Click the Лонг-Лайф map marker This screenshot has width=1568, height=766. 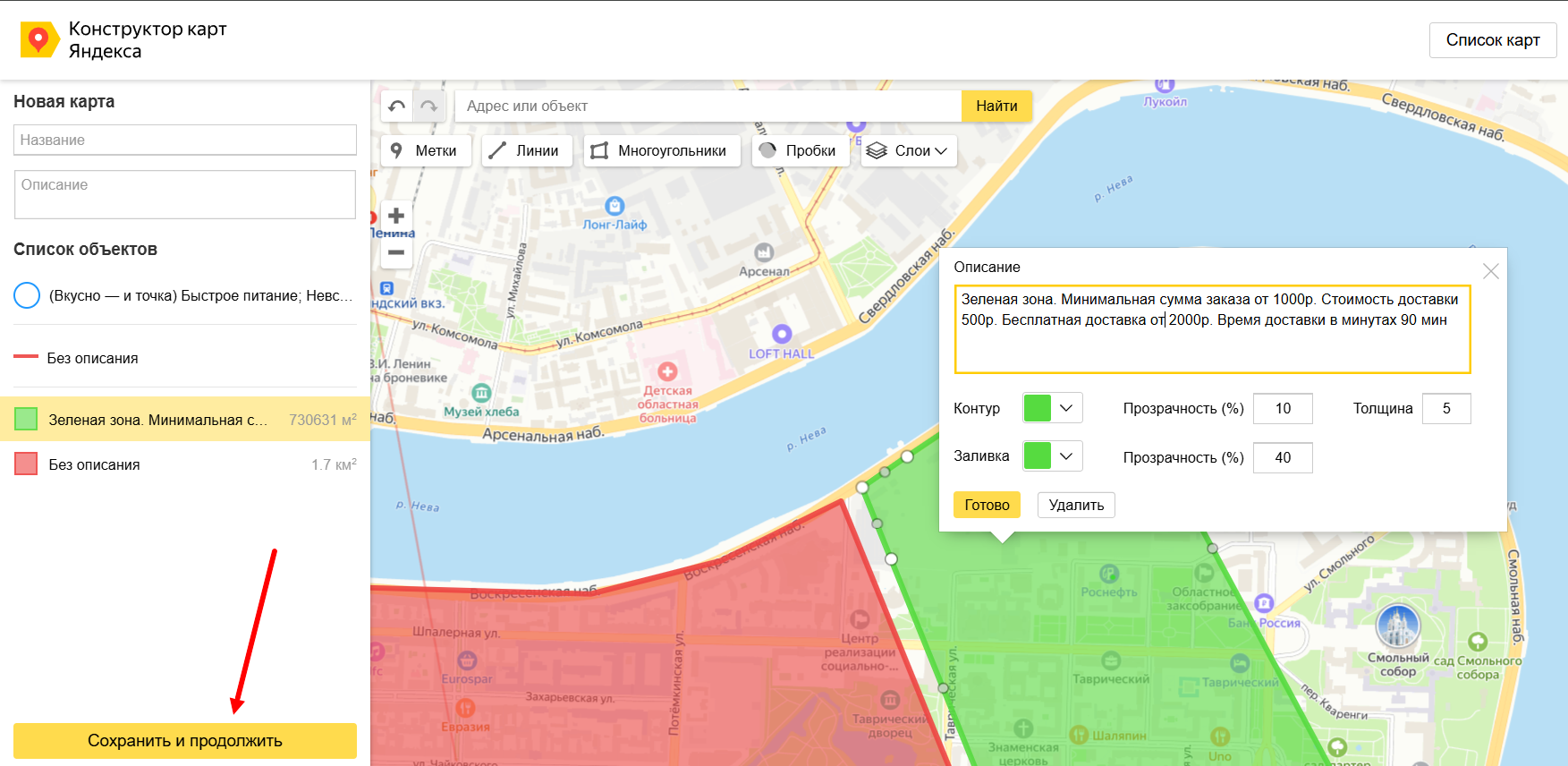point(614,206)
